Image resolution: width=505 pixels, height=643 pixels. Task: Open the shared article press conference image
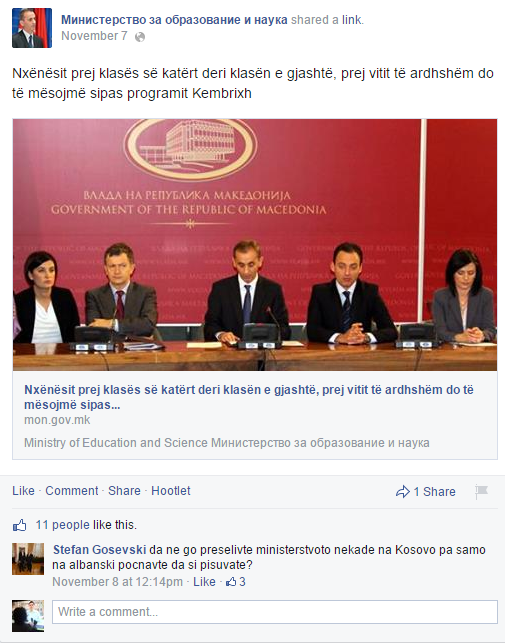pyautogui.click(x=255, y=245)
